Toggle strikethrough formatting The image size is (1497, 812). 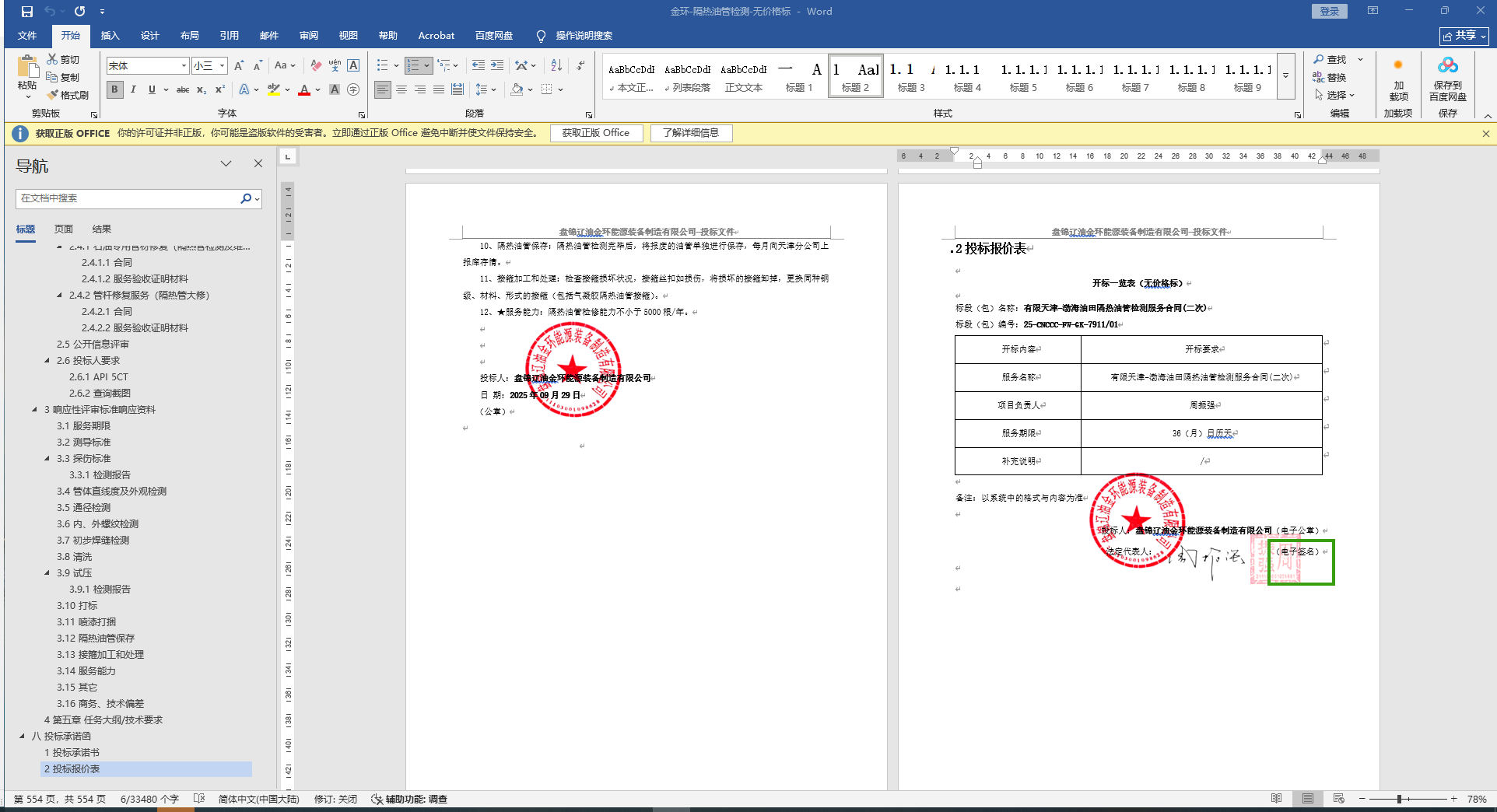pyautogui.click(x=183, y=89)
